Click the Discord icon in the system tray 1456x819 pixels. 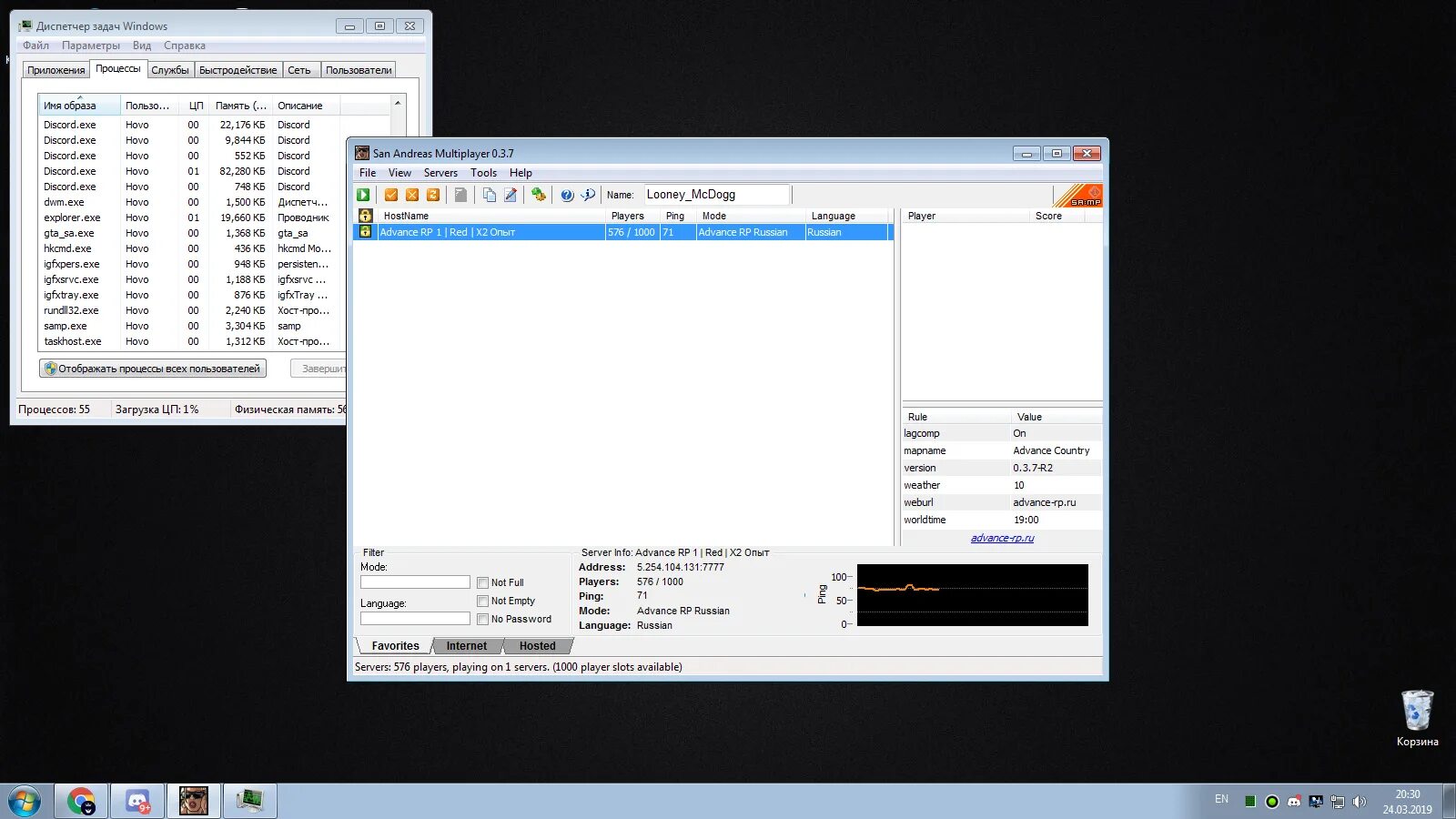[1294, 802]
